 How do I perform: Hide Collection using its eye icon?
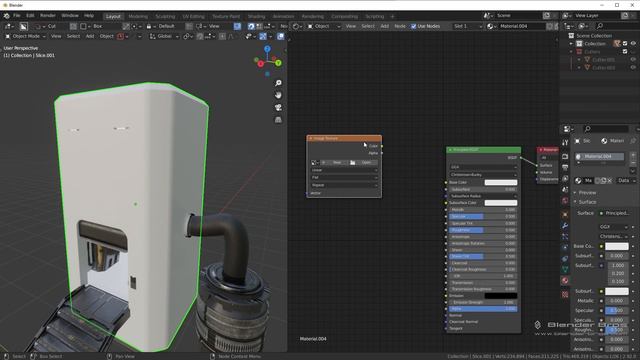[x=633, y=44]
